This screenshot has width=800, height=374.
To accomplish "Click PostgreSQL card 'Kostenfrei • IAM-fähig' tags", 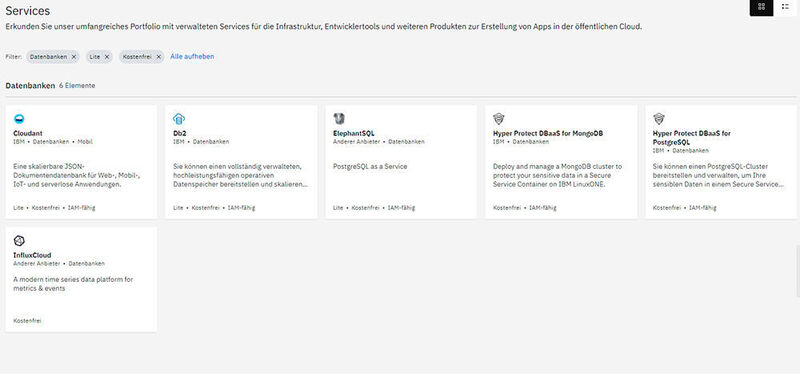I will [x=685, y=208].
